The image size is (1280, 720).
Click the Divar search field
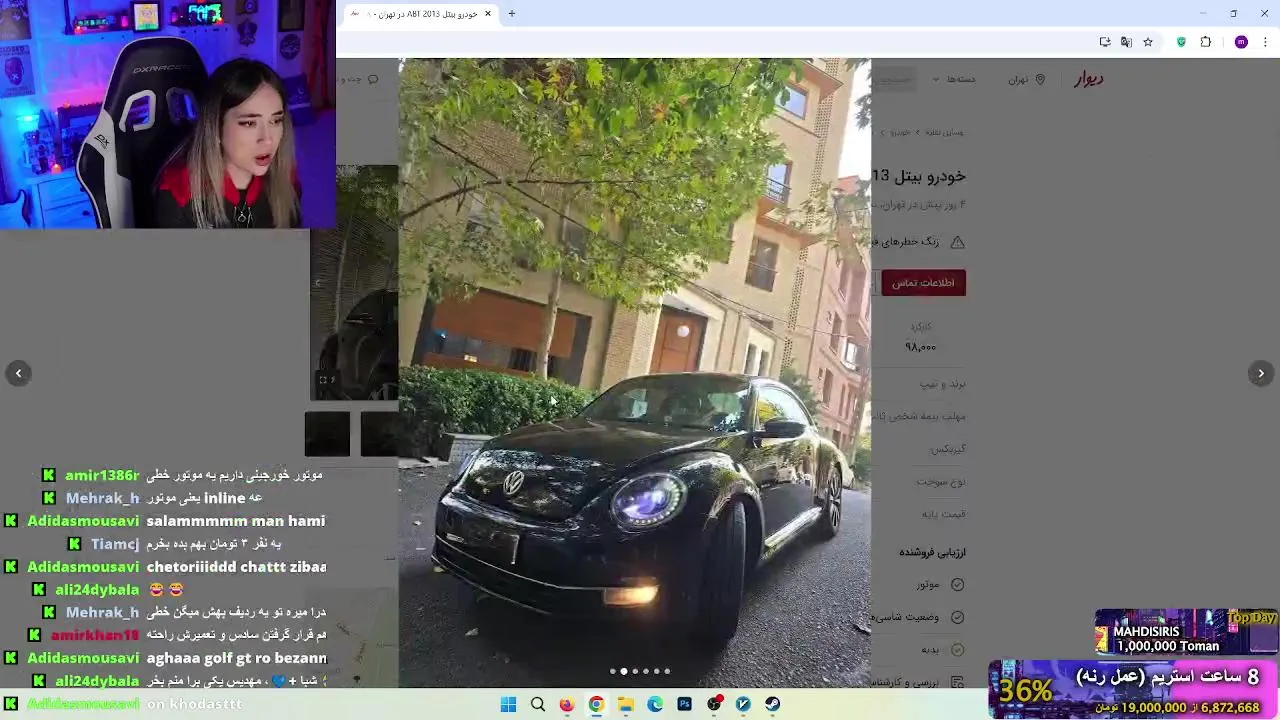point(893,79)
